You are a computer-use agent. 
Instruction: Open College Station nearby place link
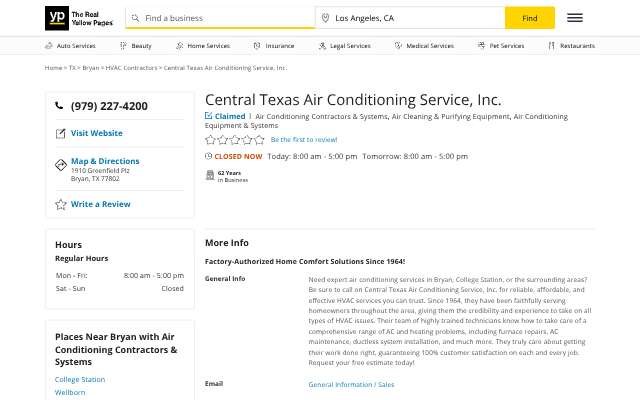pos(80,379)
